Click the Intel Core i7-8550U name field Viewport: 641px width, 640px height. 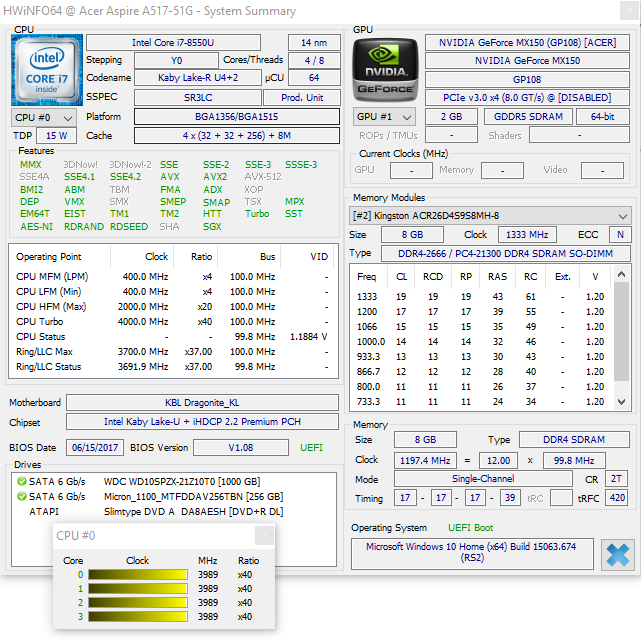point(173,43)
